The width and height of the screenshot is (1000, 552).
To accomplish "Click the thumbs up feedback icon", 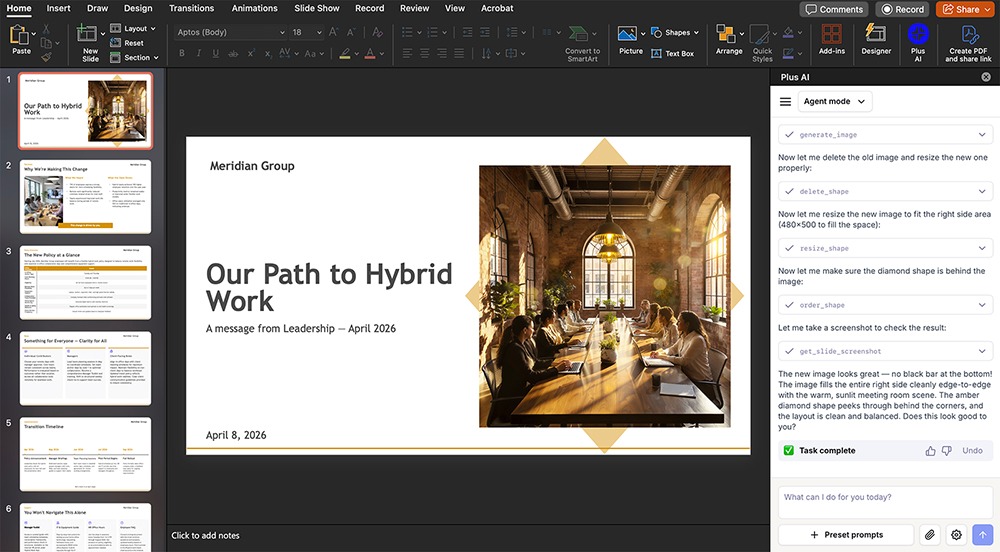I will [931, 451].
